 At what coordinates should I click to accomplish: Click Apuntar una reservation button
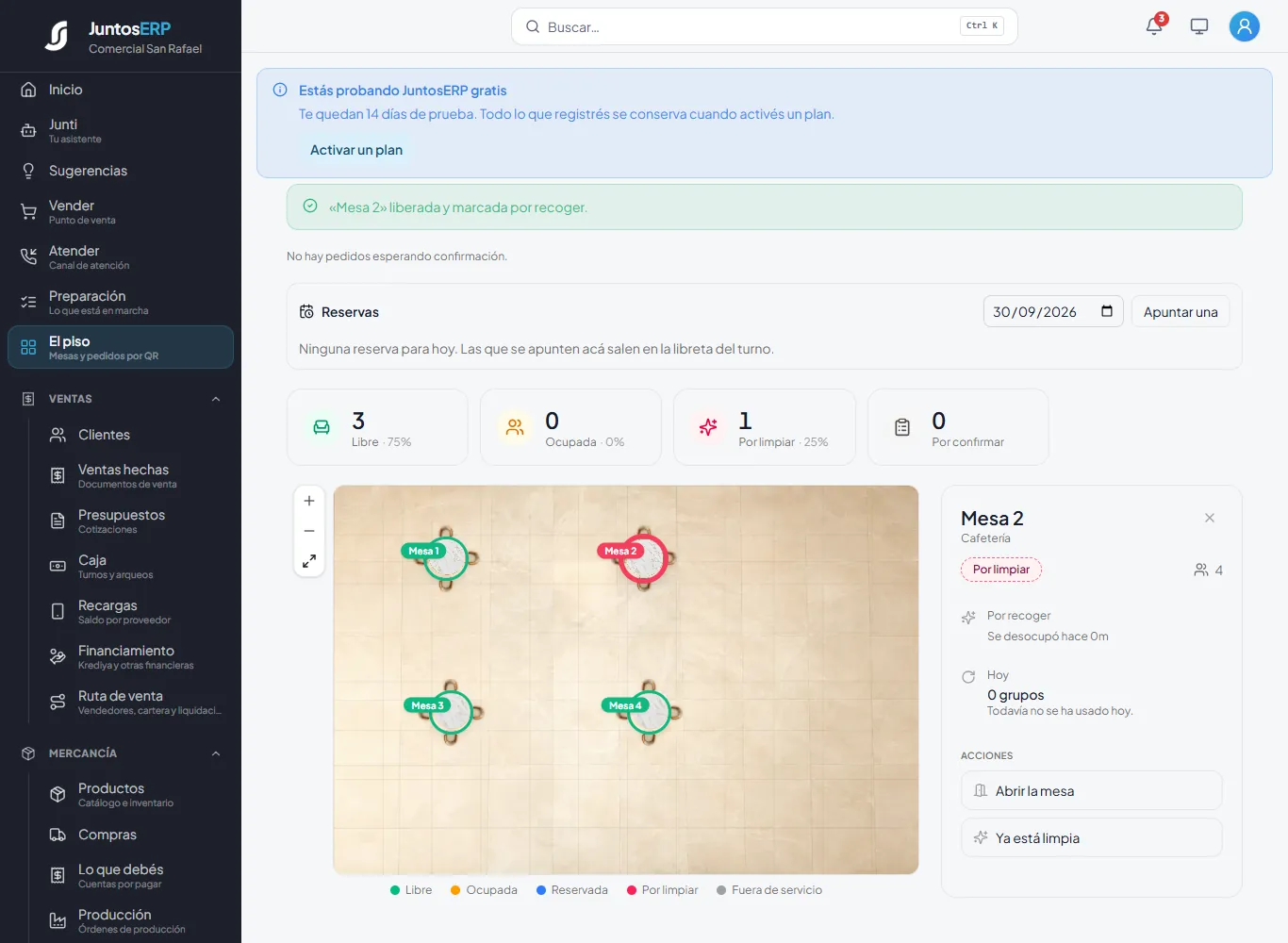(1181, 311)
